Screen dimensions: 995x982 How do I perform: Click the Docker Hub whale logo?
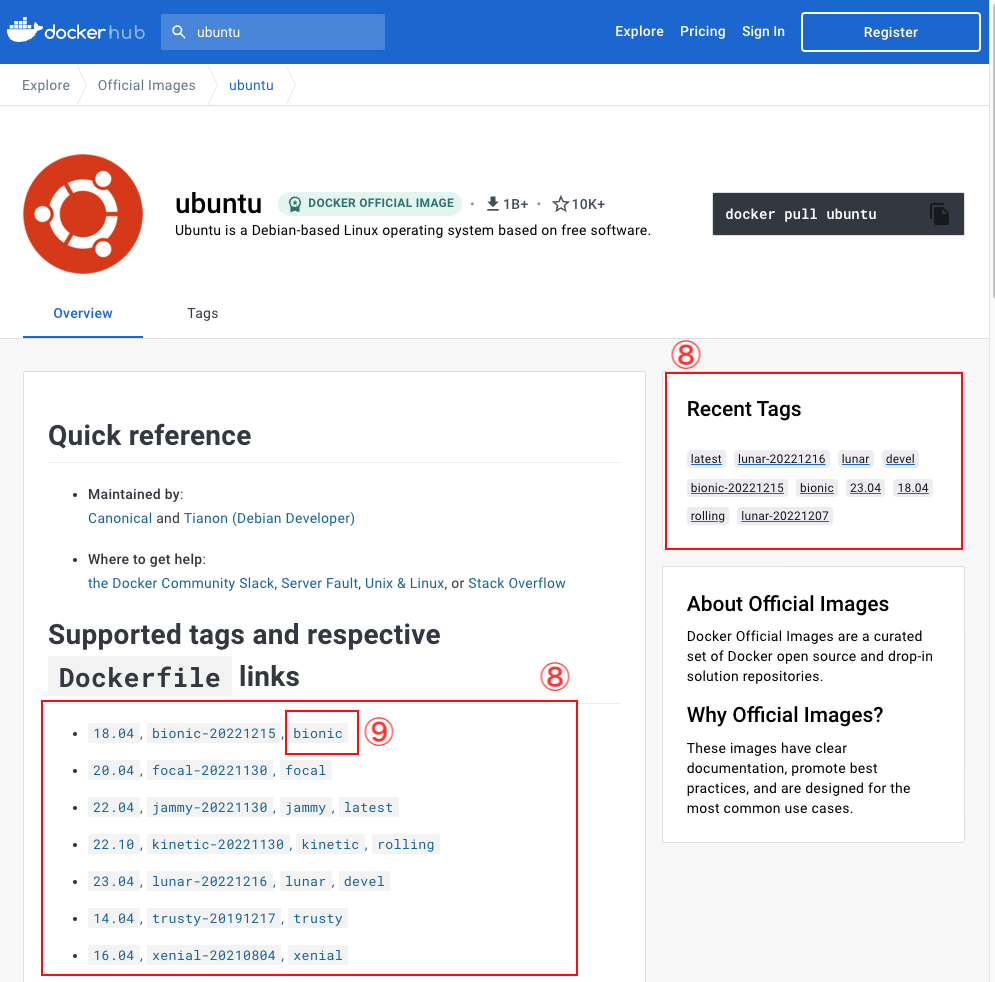(76, 31)
